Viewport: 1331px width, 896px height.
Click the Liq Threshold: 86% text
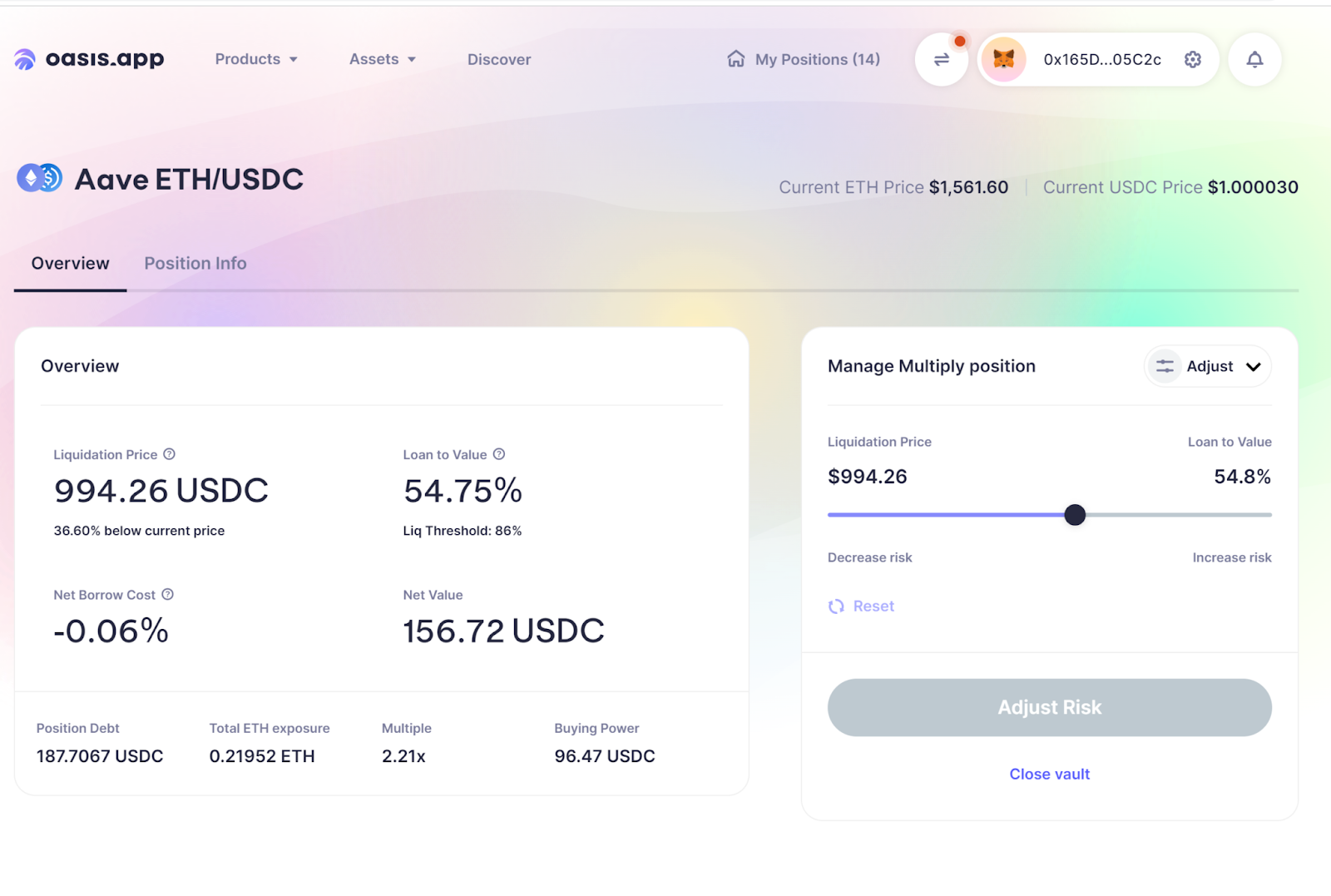point(463,531)
